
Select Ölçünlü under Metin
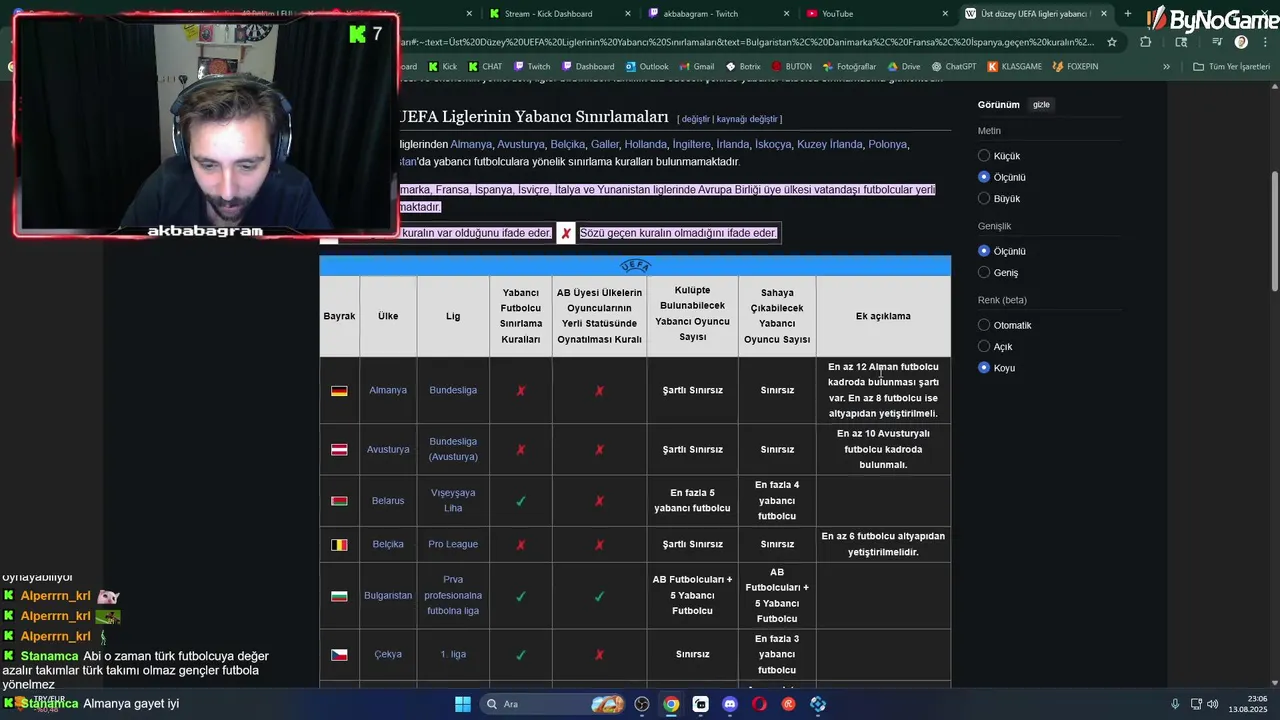click(984, 177)
